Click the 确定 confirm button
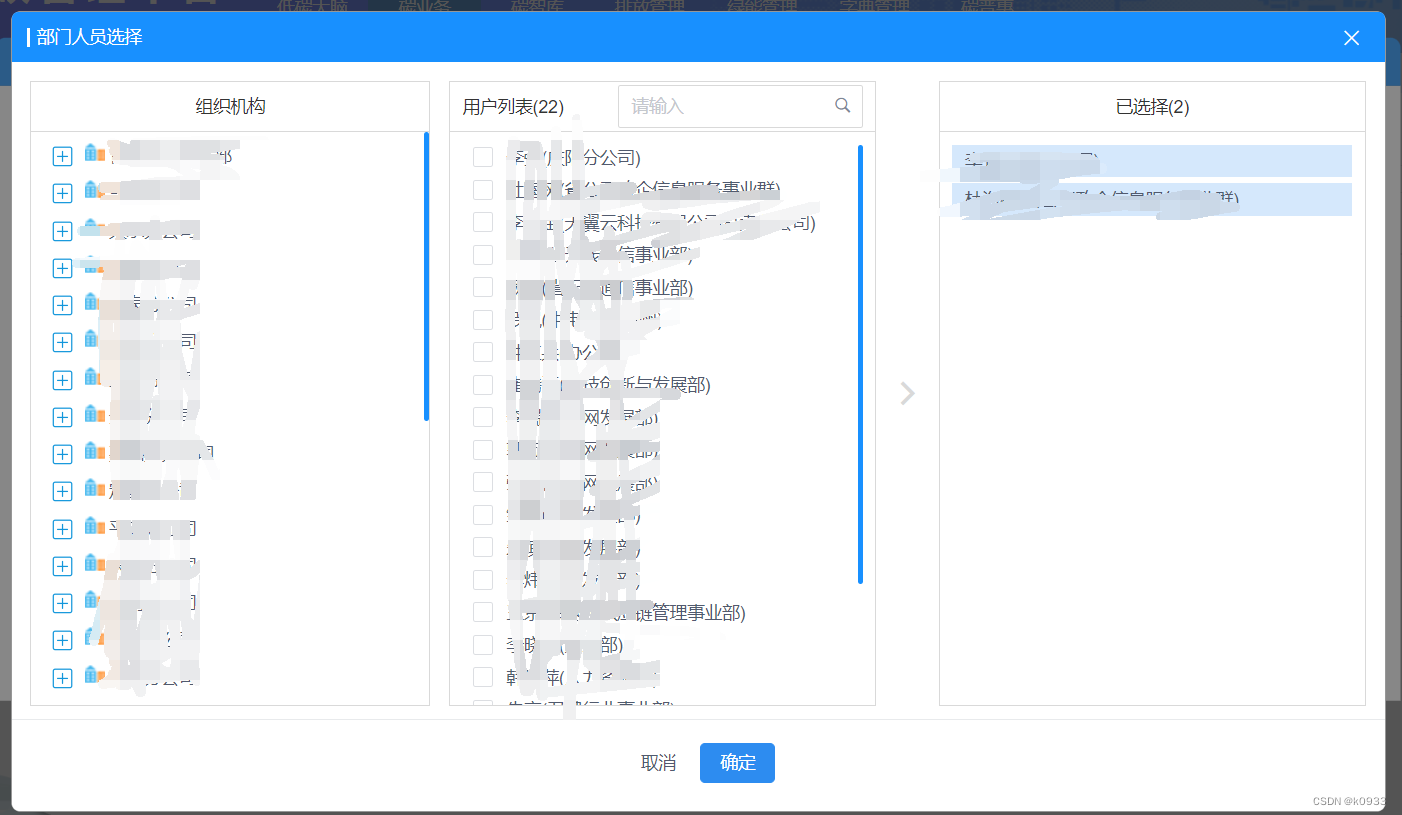The width and height of the screenshot is (1402, 815). (737, 762)
